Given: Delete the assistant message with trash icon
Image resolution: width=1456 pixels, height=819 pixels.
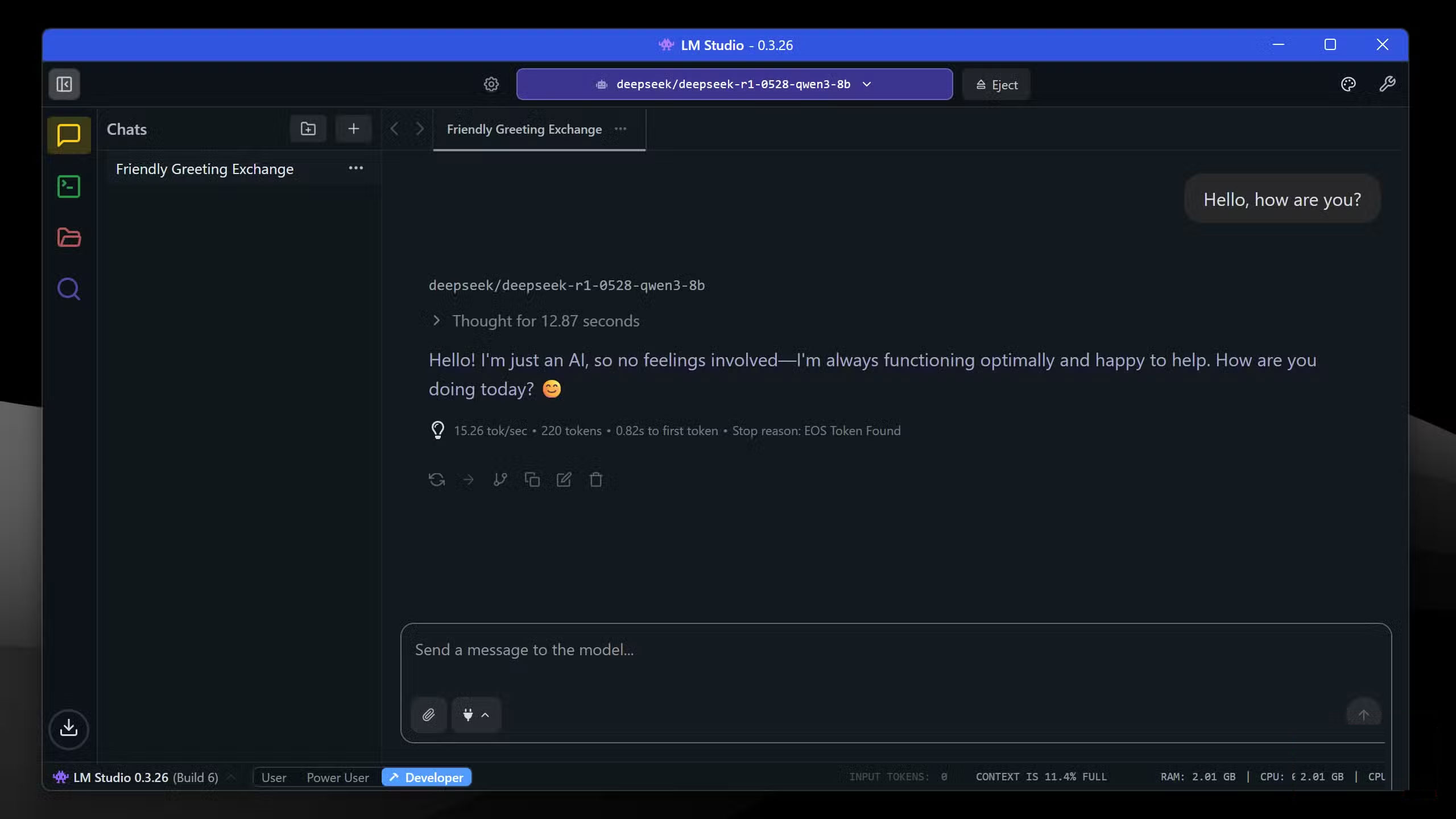Looking at the screenshot, I should point(595,480).
